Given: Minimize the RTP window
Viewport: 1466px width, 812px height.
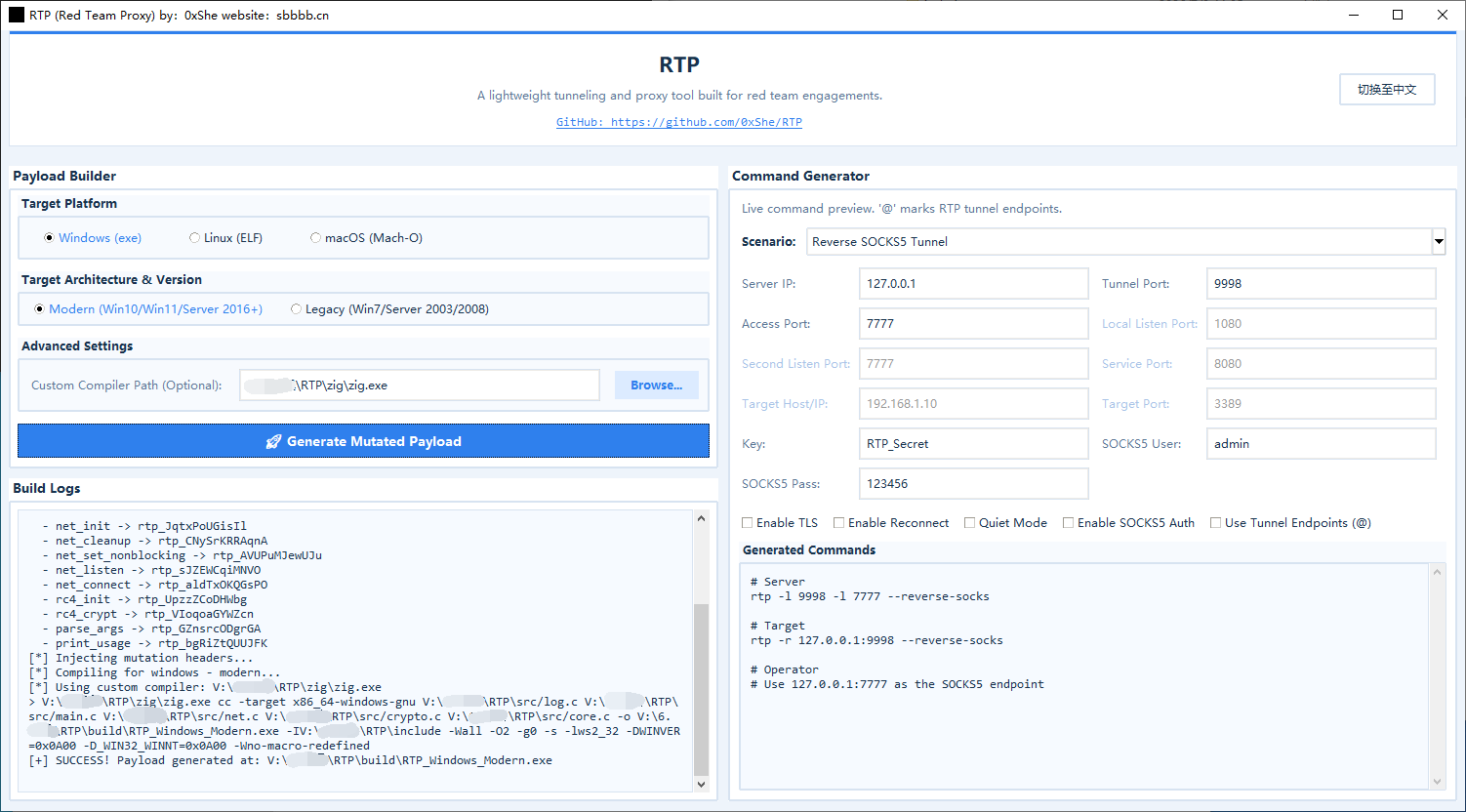Looking at the screenshot, I should coord(1353,15).
